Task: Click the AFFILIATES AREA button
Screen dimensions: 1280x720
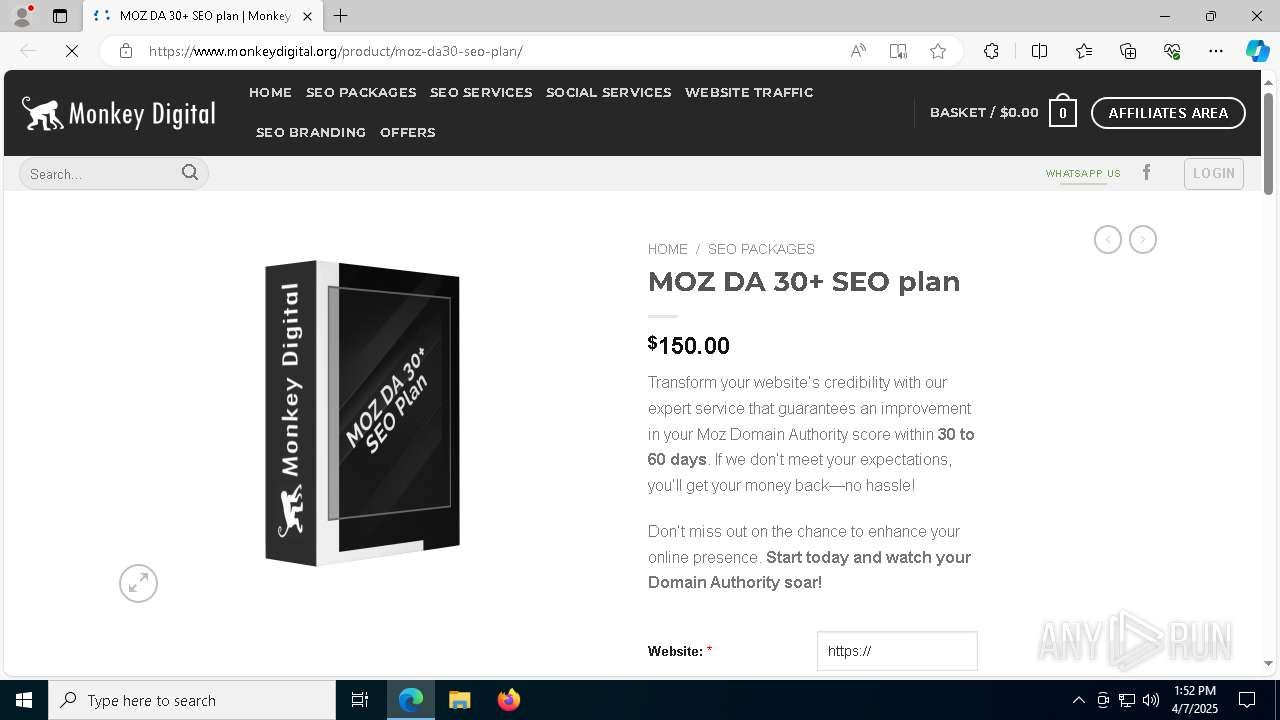Action: tap(1168, 113)
